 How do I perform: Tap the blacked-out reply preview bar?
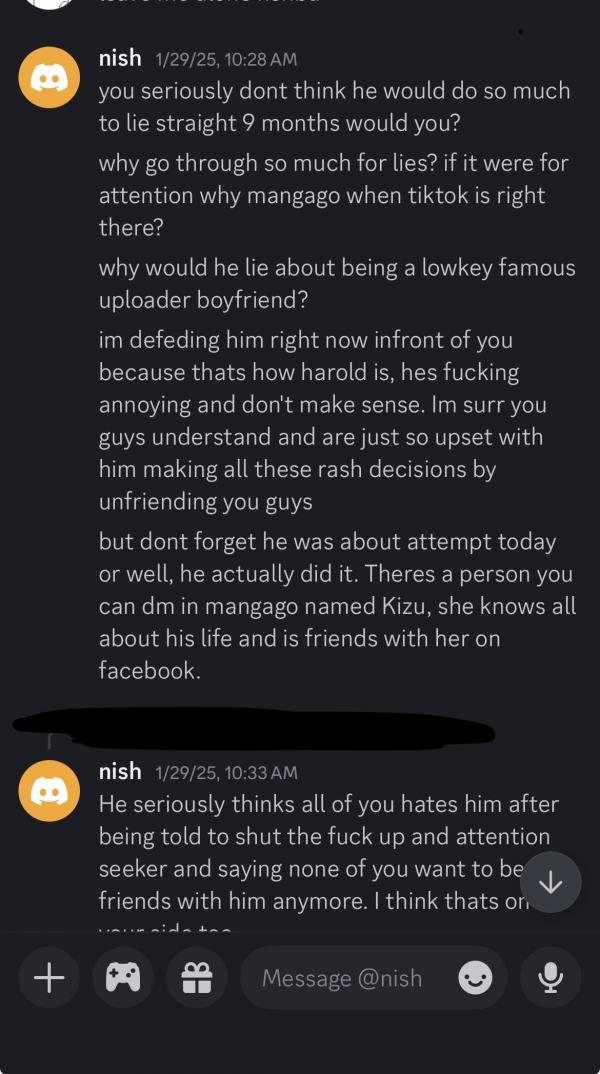tap(255, 727)
